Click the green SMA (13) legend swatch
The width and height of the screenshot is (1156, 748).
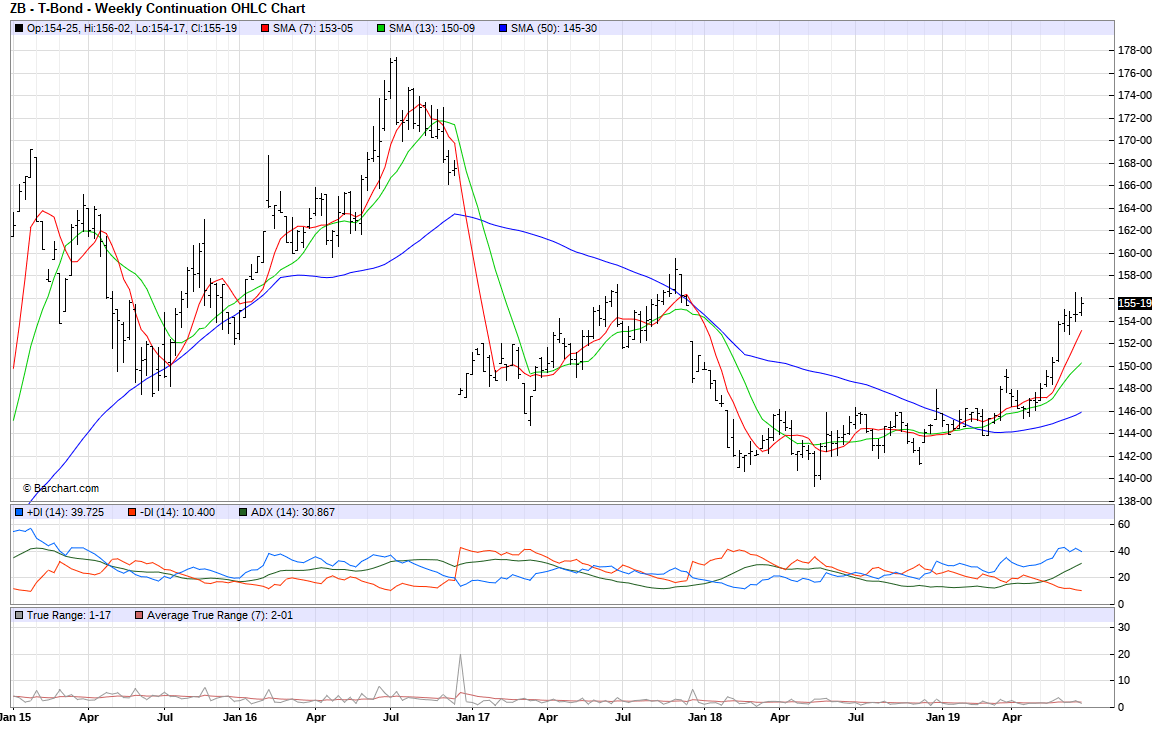(x=381, y=28)
